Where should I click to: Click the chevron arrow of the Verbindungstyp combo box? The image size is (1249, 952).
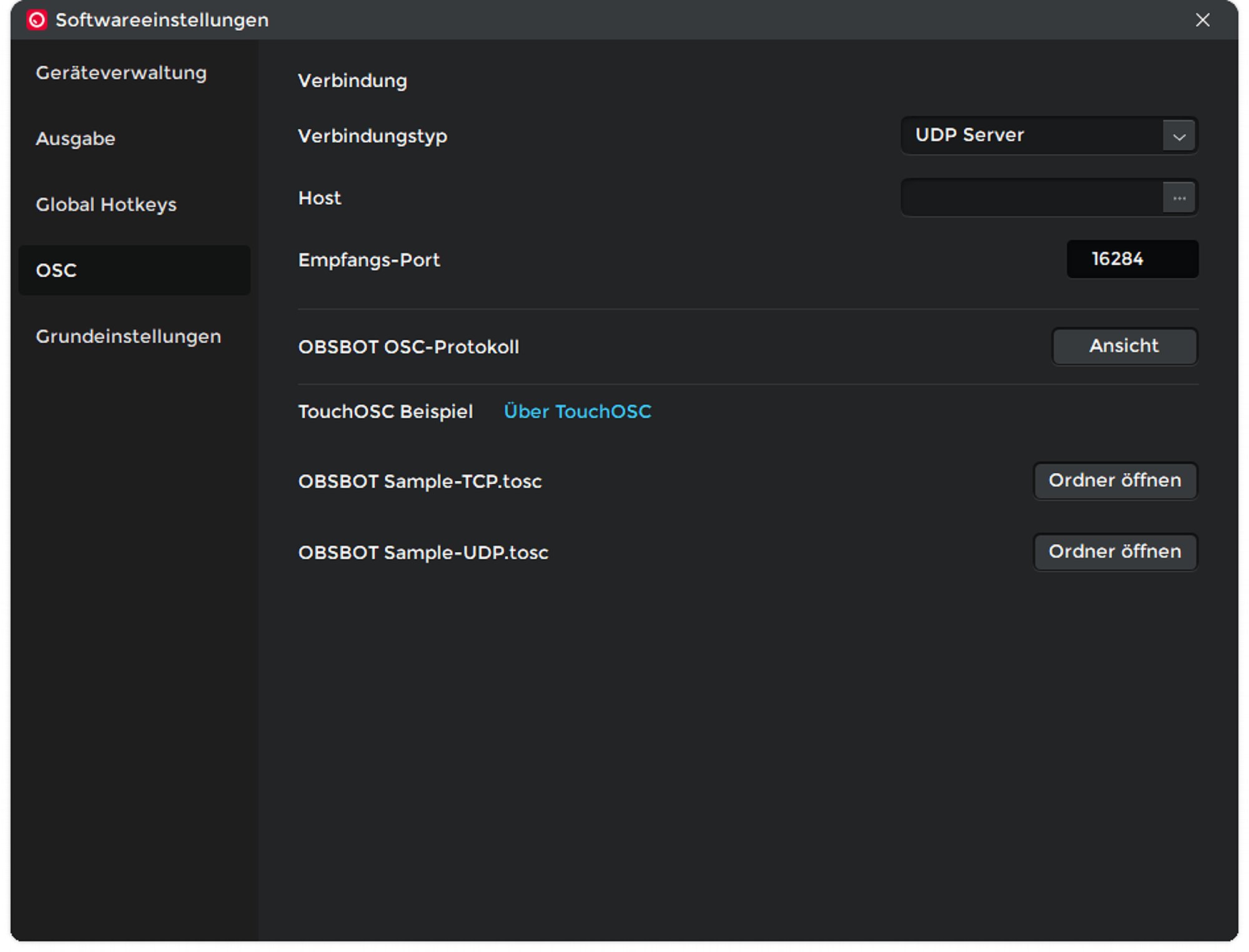pyautogui.click(x=1178, y=136)
